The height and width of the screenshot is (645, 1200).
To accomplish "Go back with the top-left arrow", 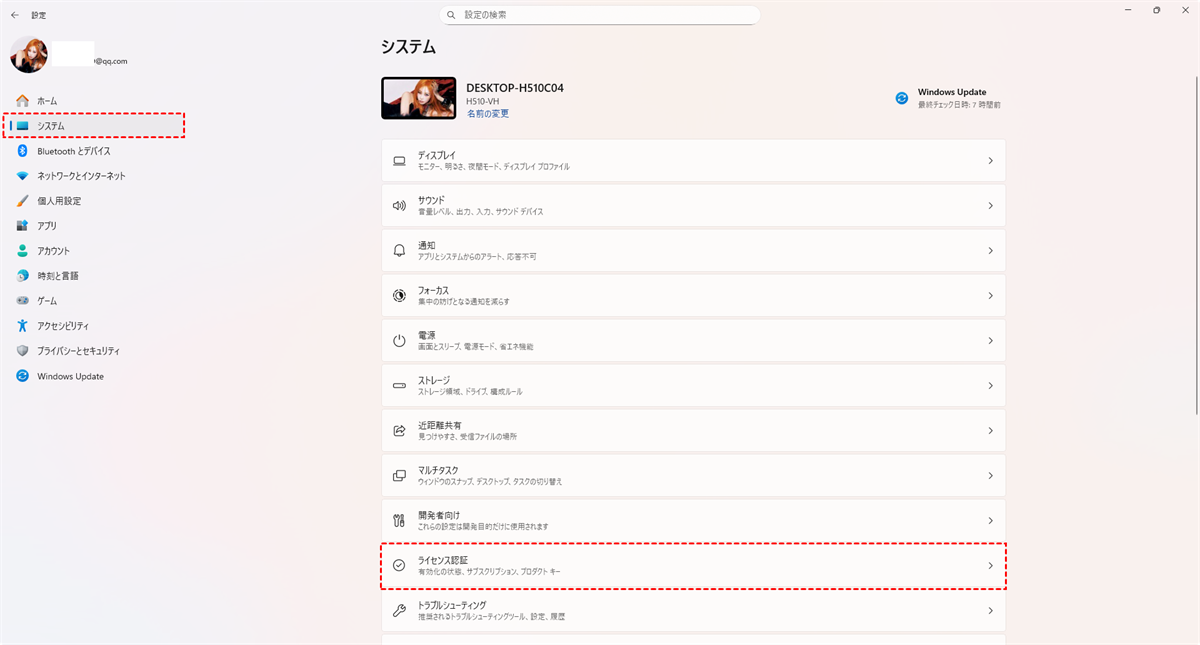I will [15, 15].
